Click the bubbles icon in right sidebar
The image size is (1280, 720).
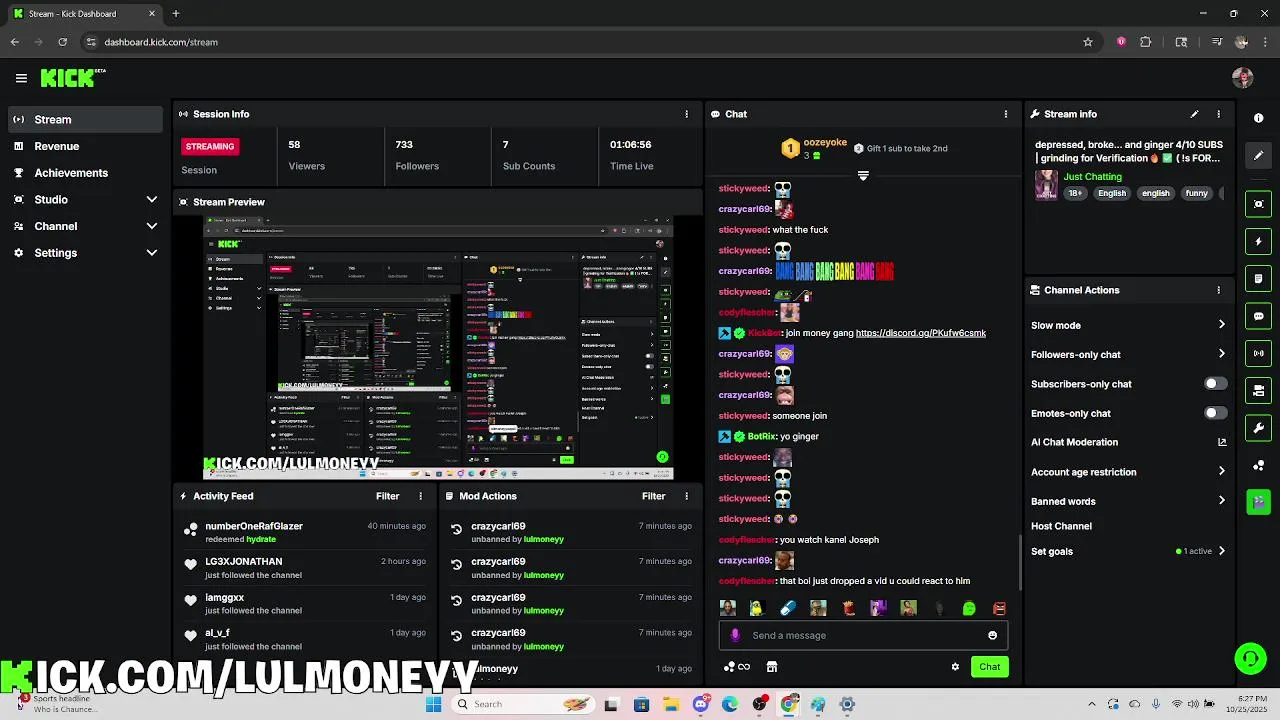(x=1258, y=465)
